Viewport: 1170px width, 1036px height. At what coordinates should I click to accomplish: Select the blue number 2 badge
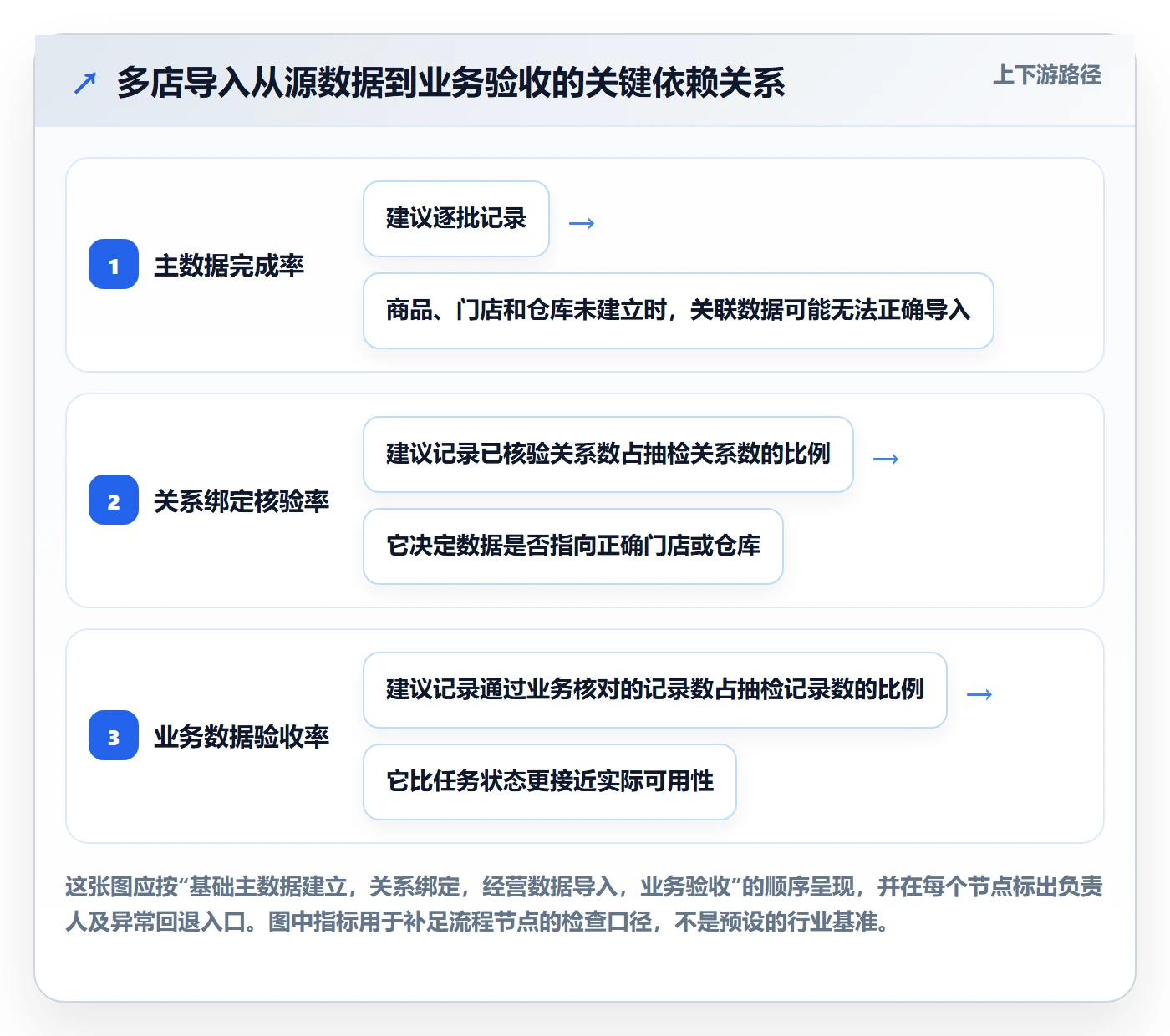point(114,500)
